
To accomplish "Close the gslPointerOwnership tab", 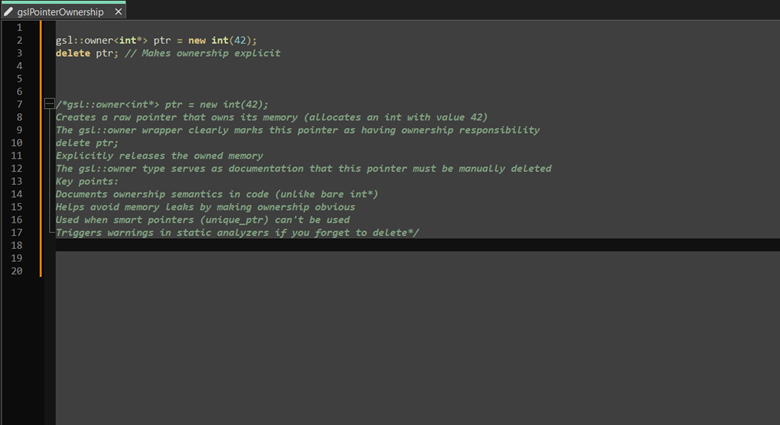I will tap(119, 11).
